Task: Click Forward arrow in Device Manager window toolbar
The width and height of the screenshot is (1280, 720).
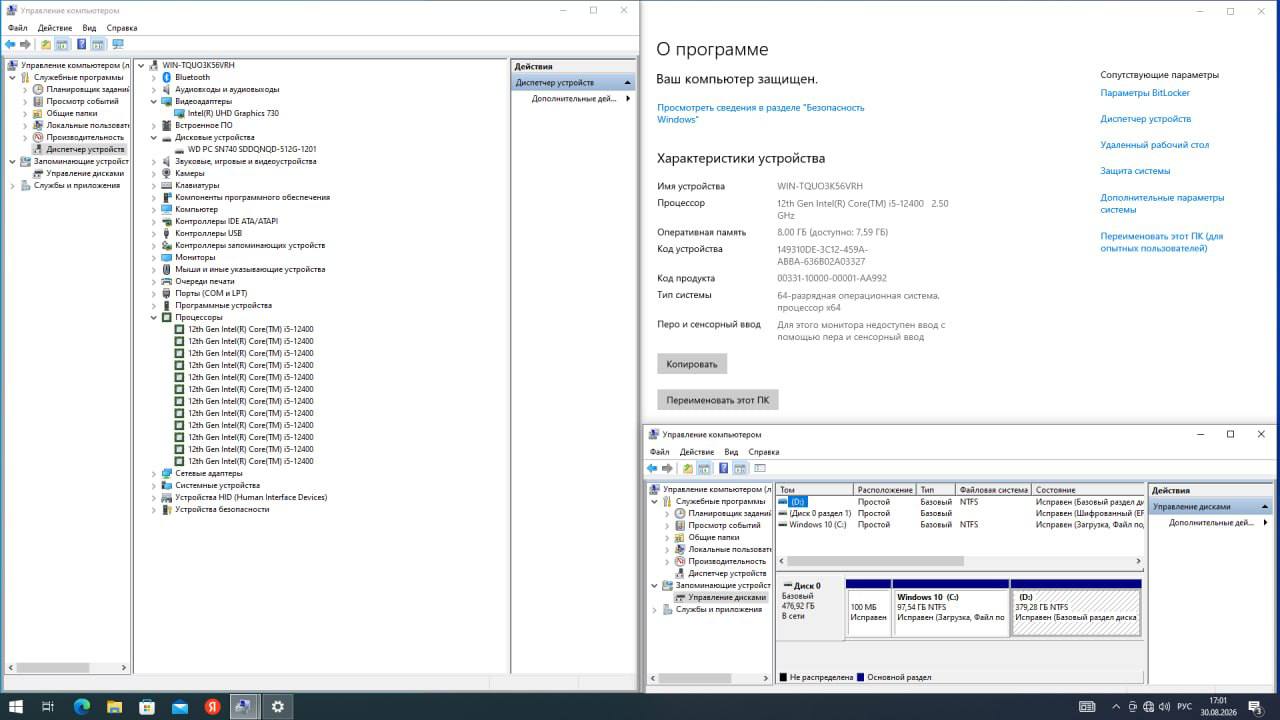Action: pos(25,44)
